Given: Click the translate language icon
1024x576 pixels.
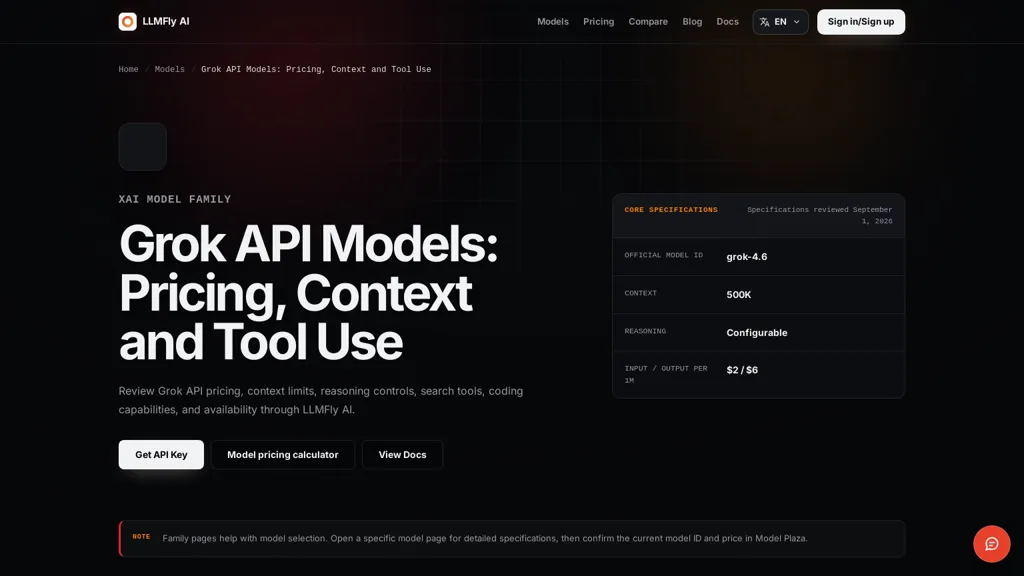Looking at the screenshot, I should (x=765, y=22).
